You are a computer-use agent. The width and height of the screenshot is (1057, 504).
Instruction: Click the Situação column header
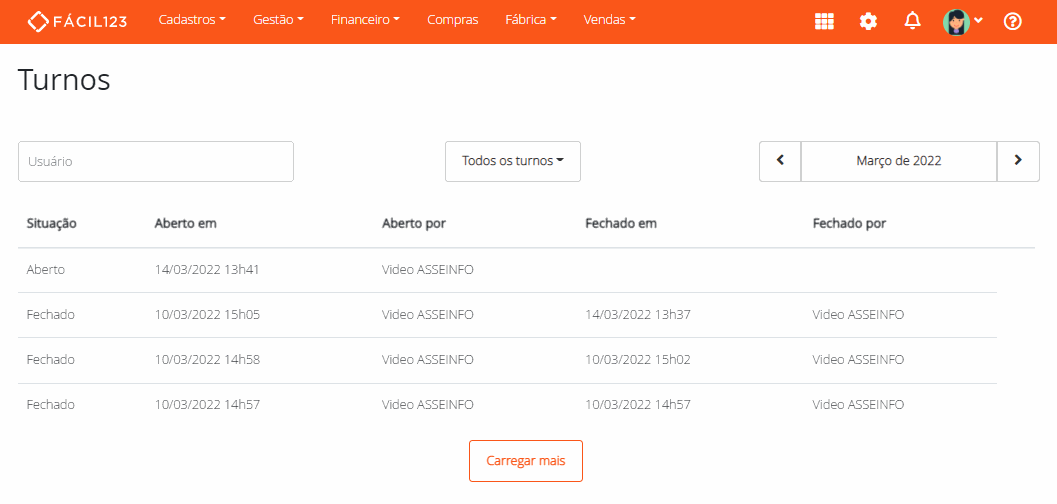coord(51,224)
